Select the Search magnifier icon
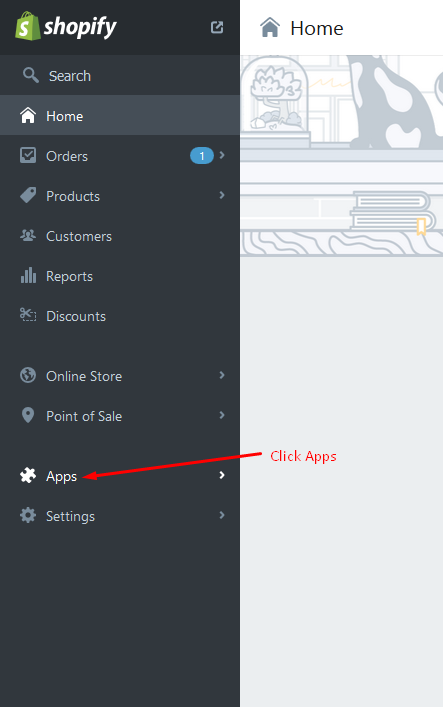This screenshot has width=443, height=707. click(31, 75)
